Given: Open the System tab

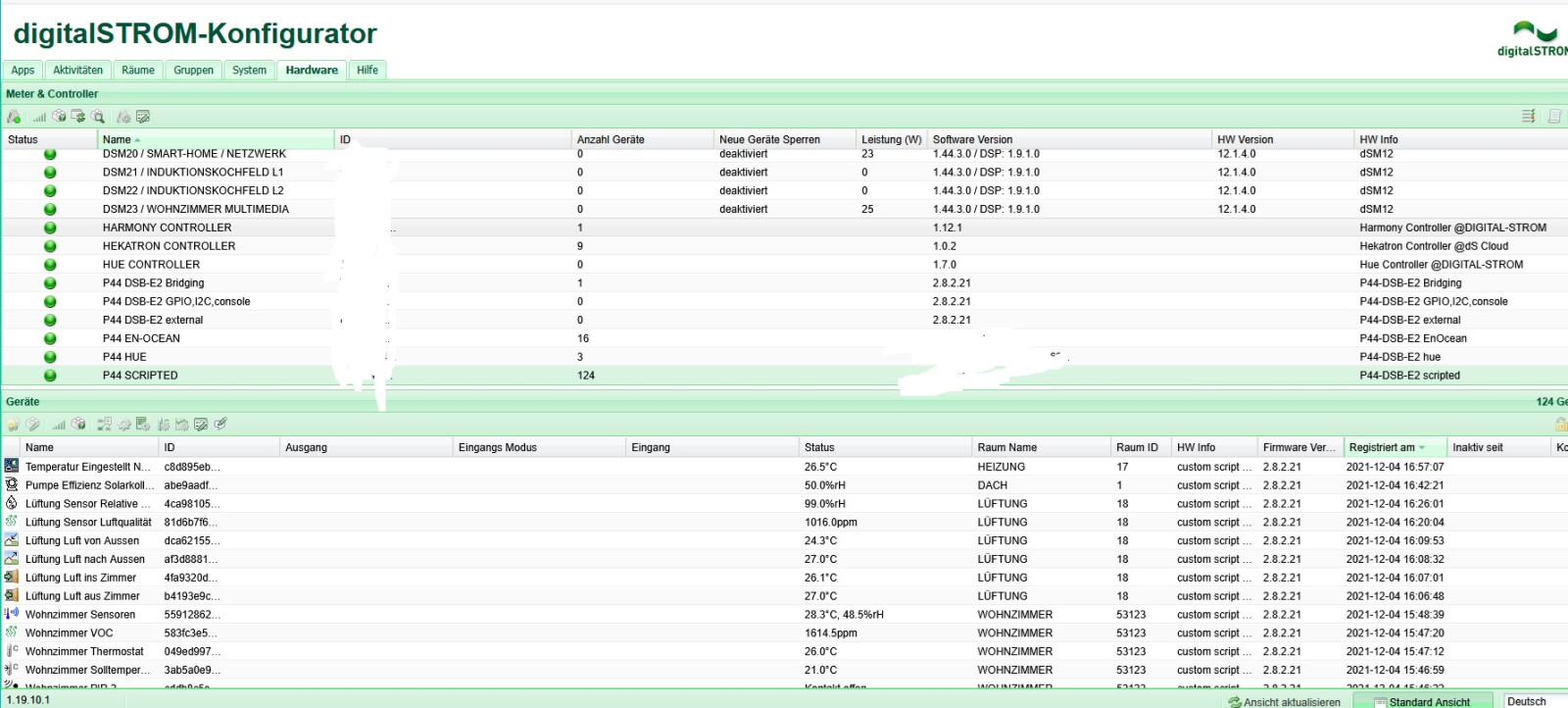Looking at the screenshot, I should 249,70.
